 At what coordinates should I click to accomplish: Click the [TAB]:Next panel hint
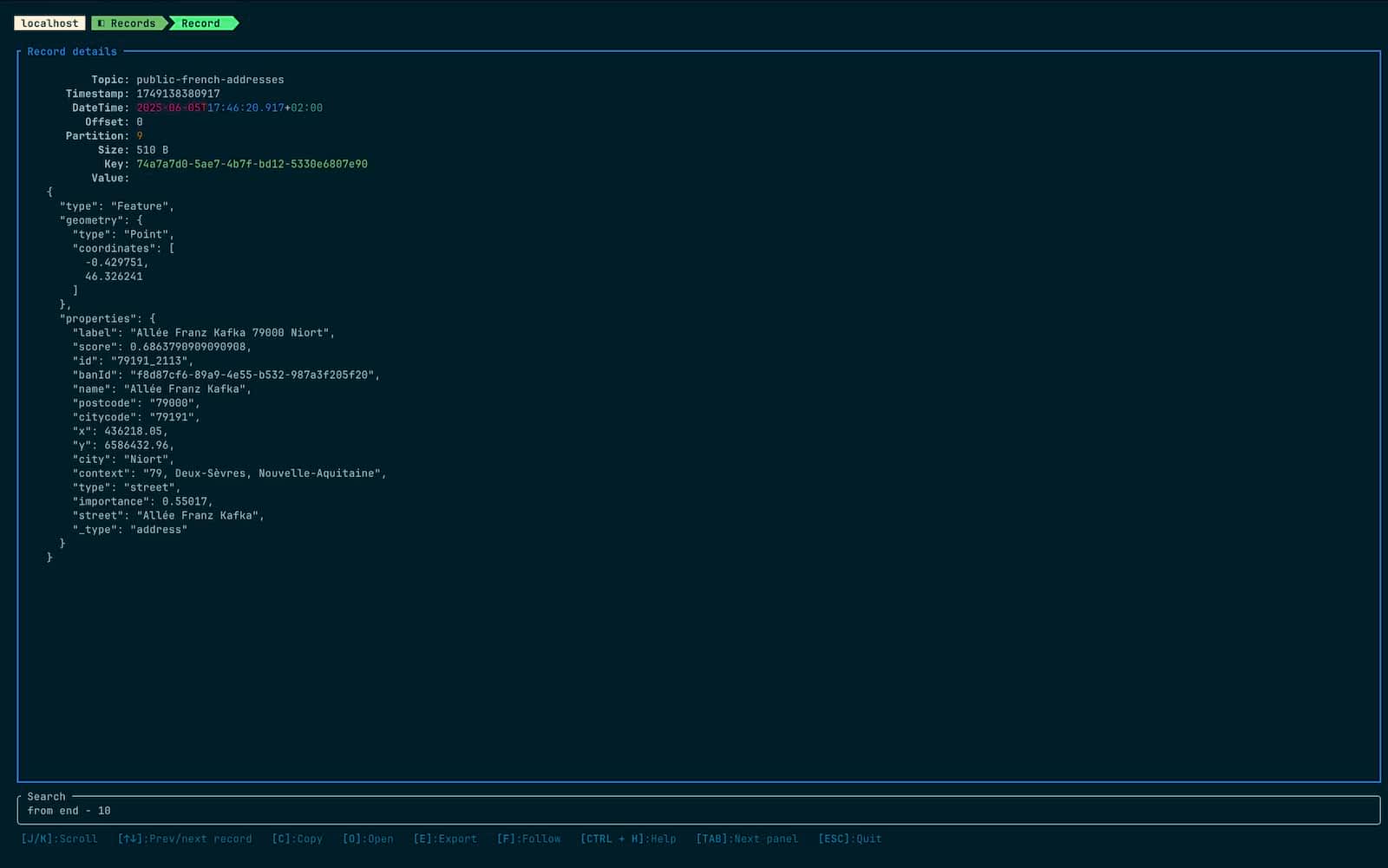point(746,839)
